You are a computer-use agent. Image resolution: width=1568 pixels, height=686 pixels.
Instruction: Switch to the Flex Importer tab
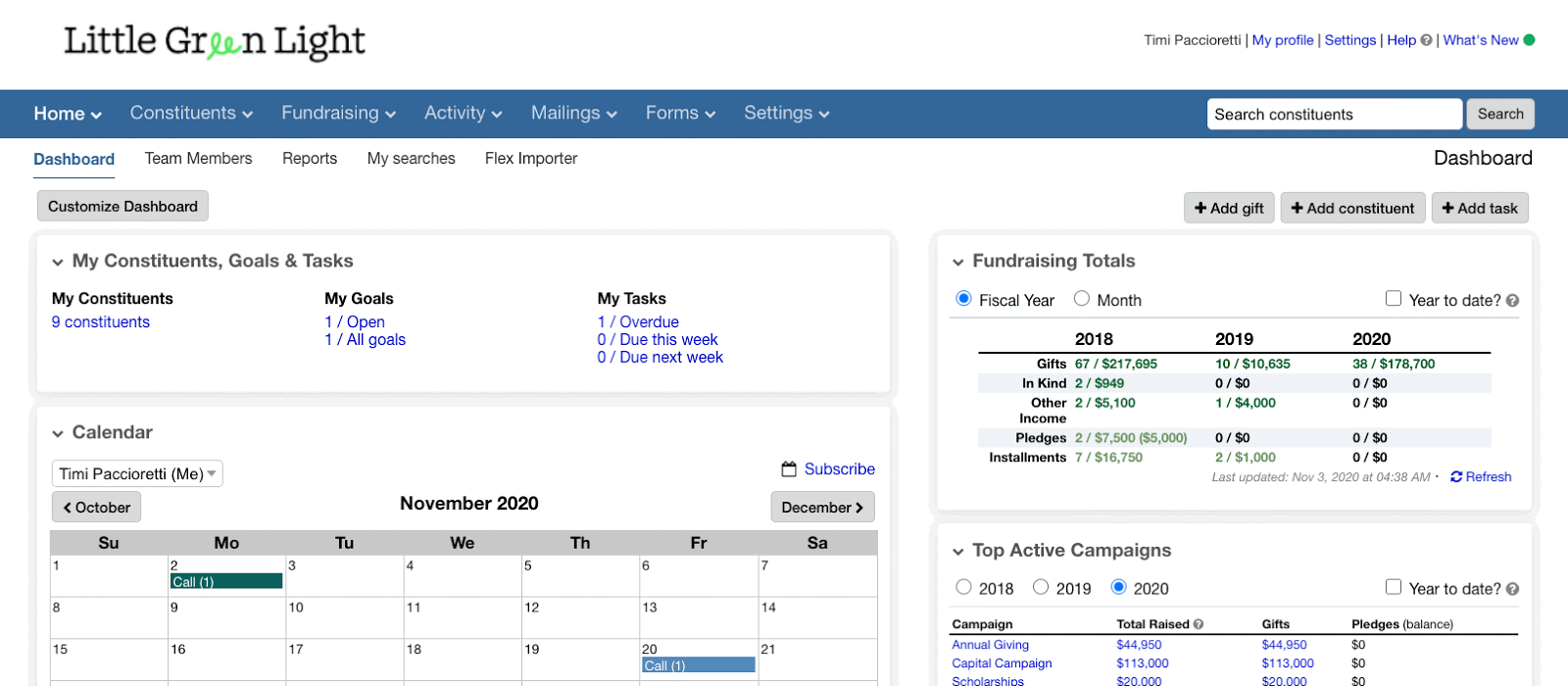coord(531,159)
